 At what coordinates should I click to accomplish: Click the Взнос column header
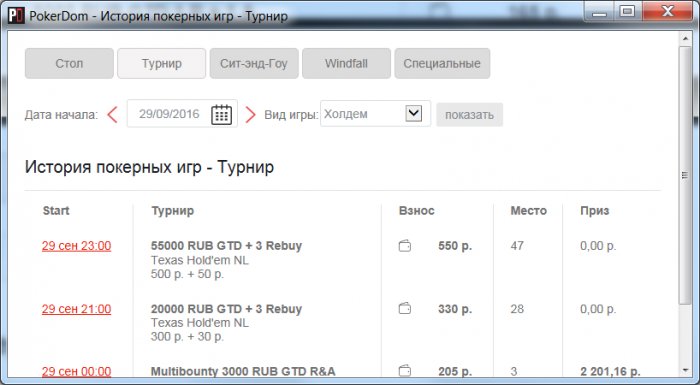417,210
